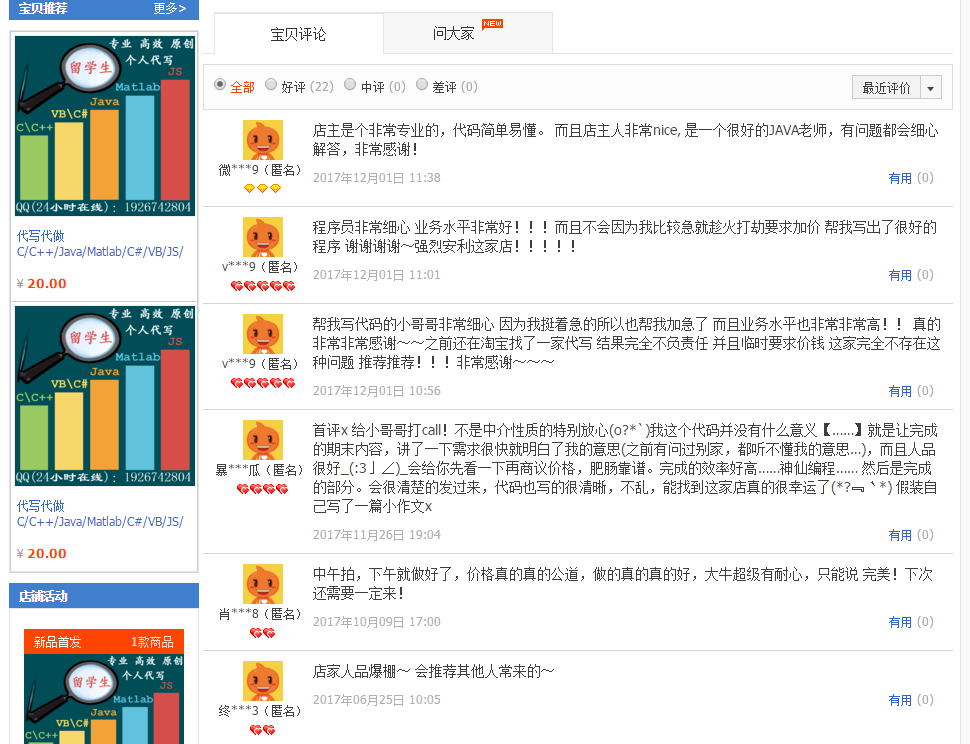Click 终***3's avatar icon

point(263,680)
